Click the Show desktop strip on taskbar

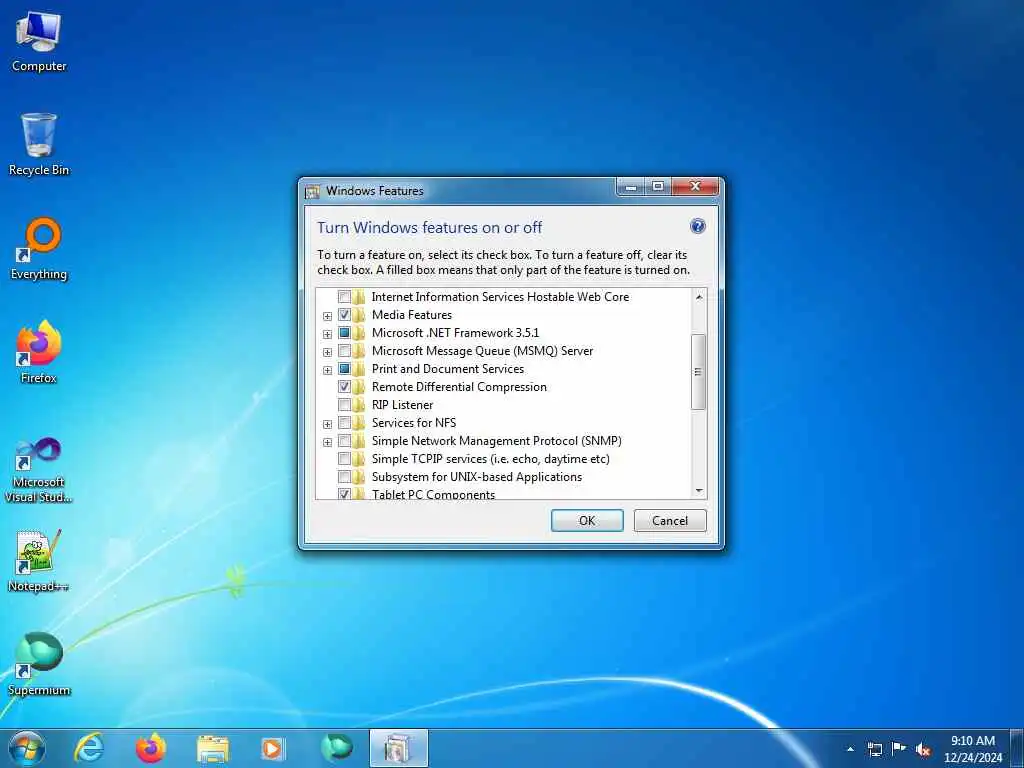1019,749
